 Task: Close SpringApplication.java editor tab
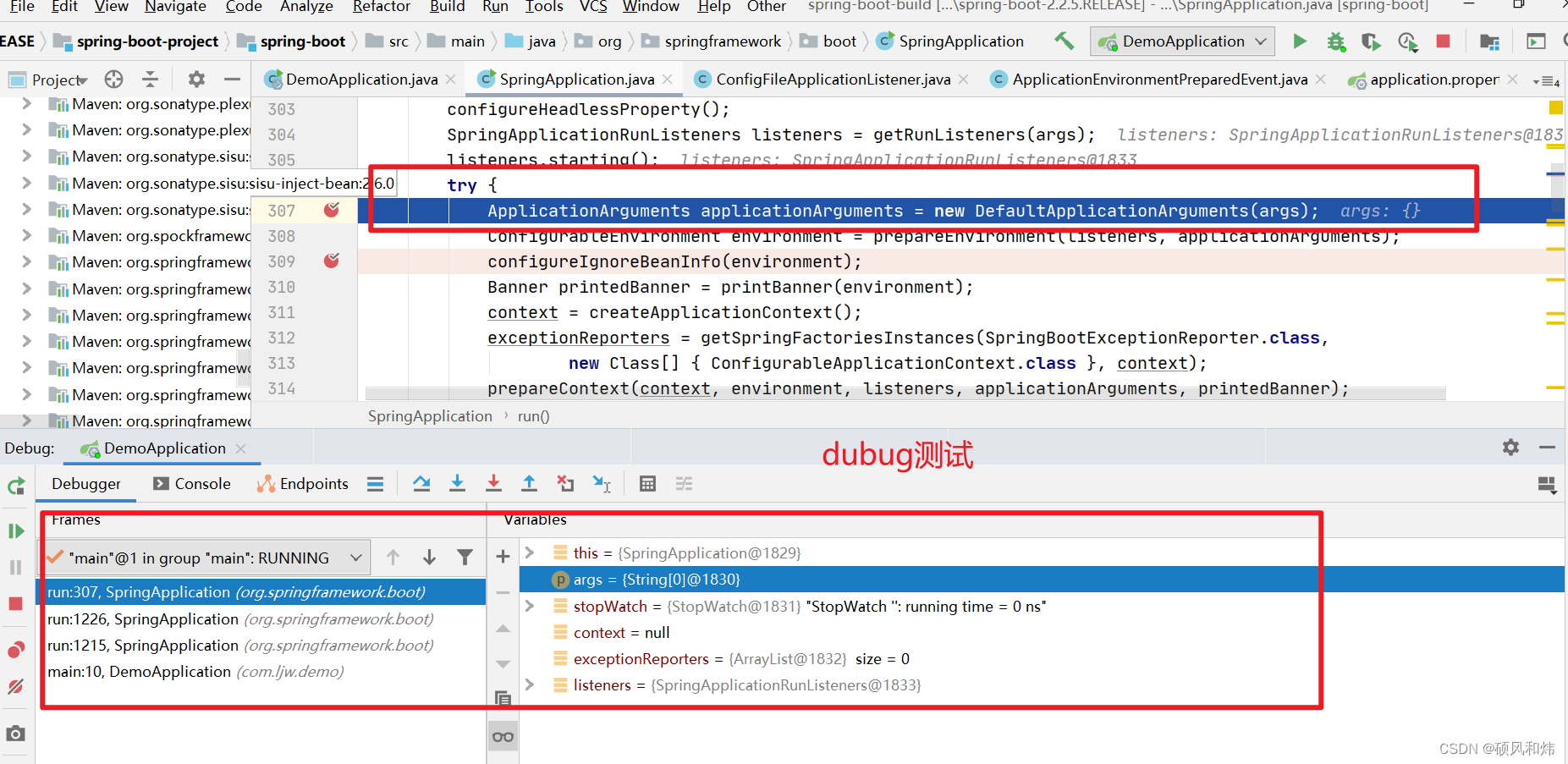668,79
